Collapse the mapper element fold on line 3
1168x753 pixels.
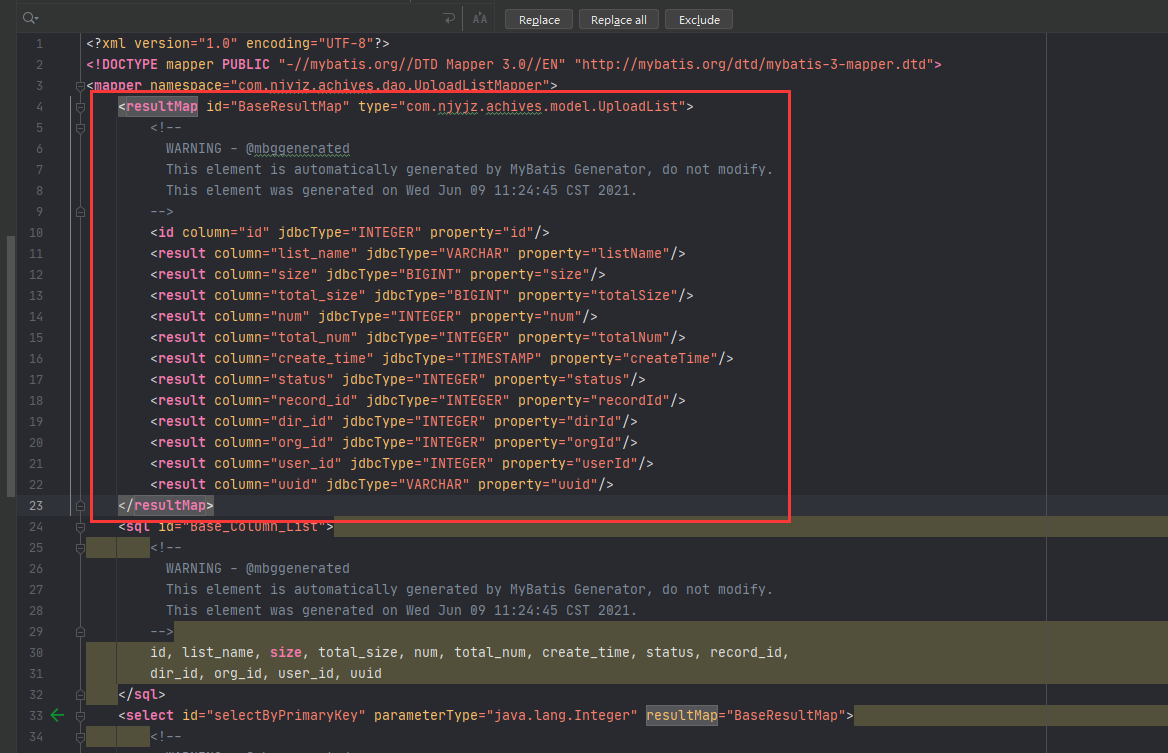(x=80, y=85)
